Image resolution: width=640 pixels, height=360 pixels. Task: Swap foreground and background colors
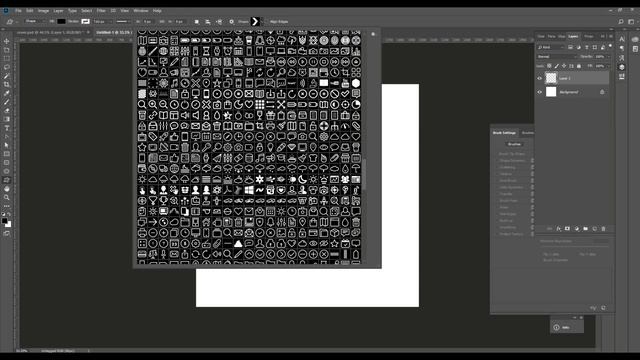(10, 214)
